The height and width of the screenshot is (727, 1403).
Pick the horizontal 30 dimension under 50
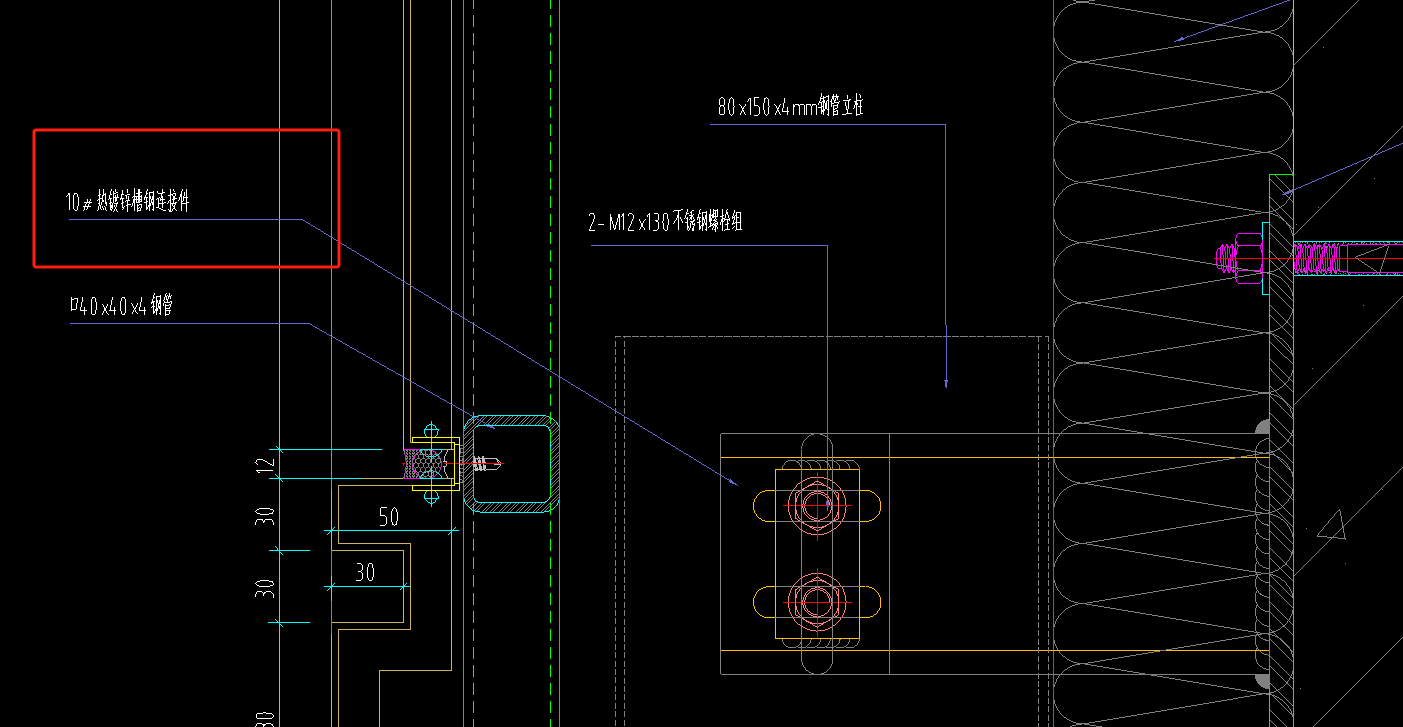click(x=366, y=572)
